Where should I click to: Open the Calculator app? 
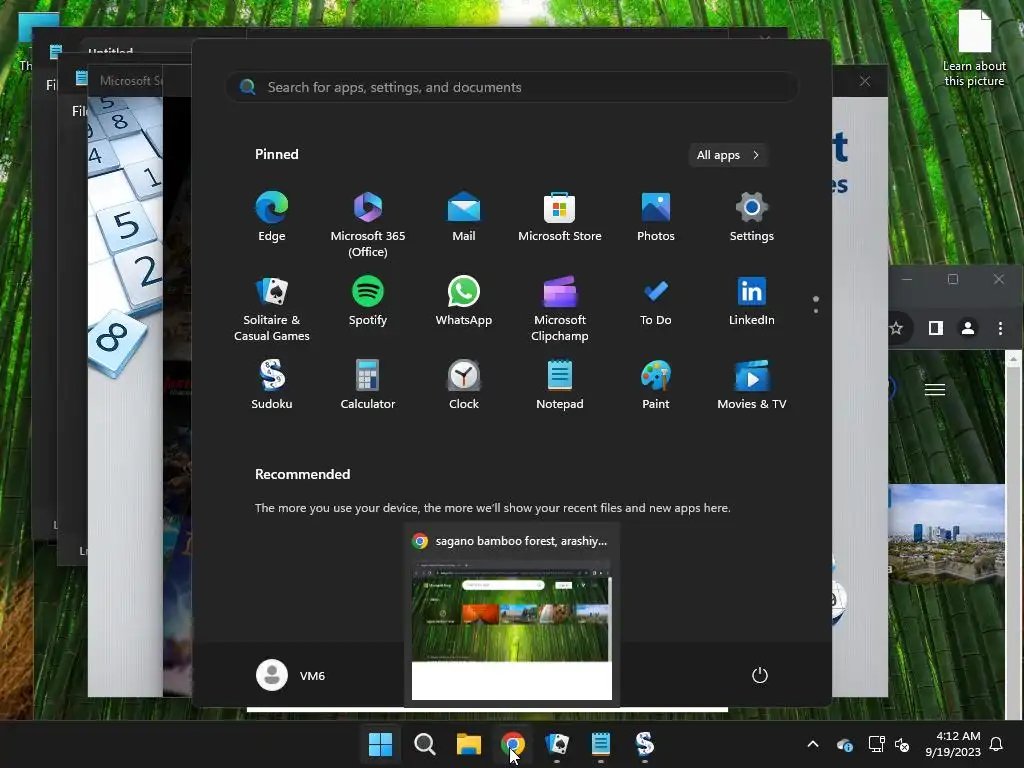tap(368, 385)
